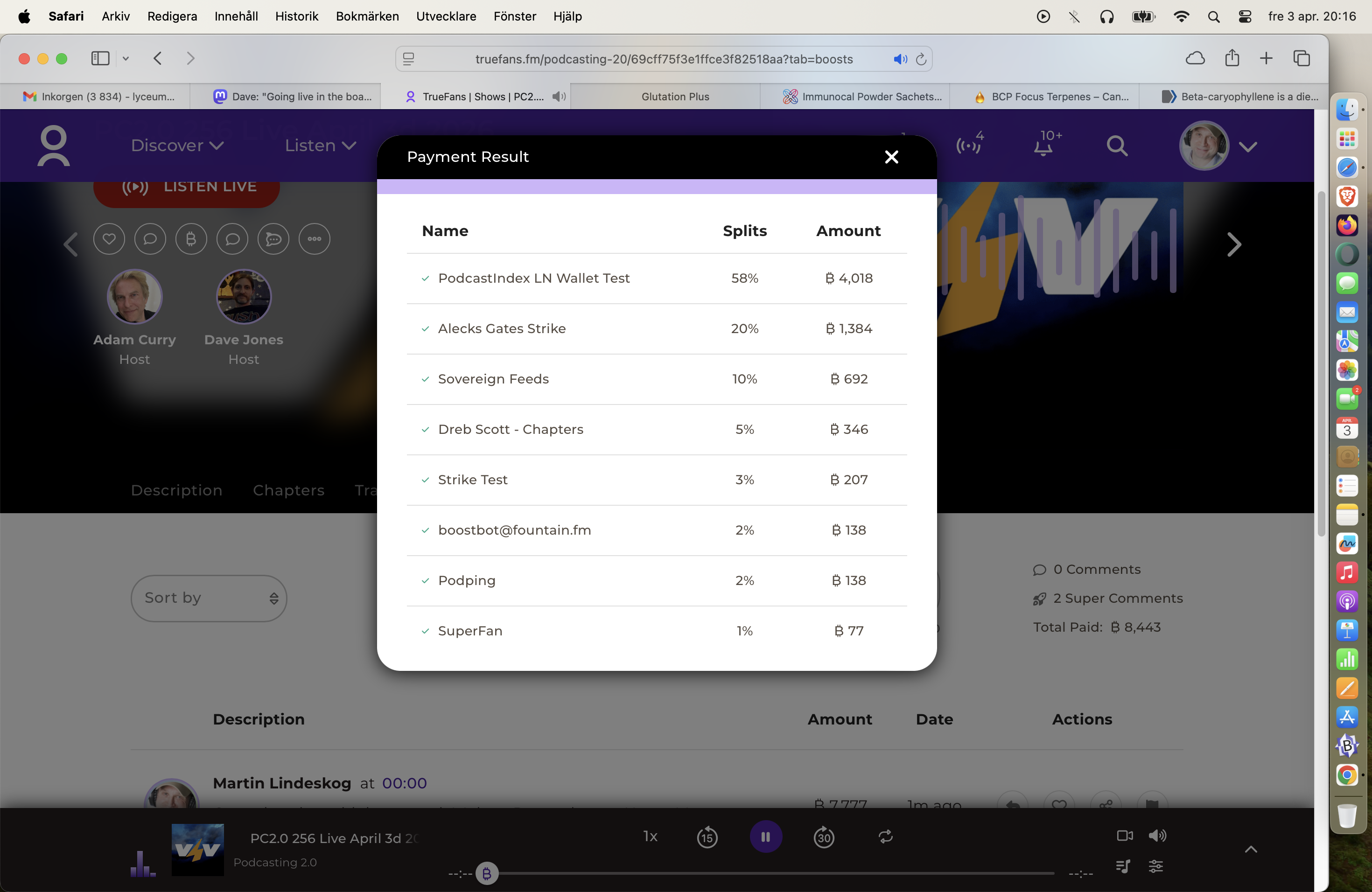Open the Historik menu in Safari
This screenshot has height=892, width=1372.
tap(296, 16)
